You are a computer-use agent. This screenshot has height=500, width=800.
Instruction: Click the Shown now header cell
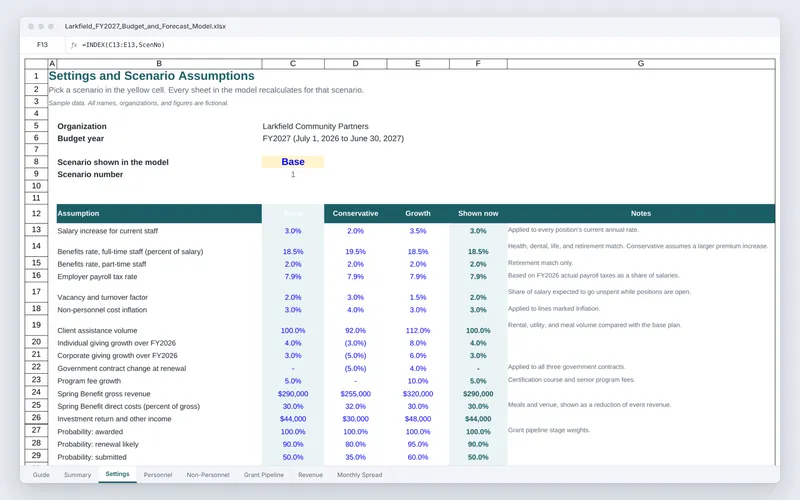coord(478,213)
